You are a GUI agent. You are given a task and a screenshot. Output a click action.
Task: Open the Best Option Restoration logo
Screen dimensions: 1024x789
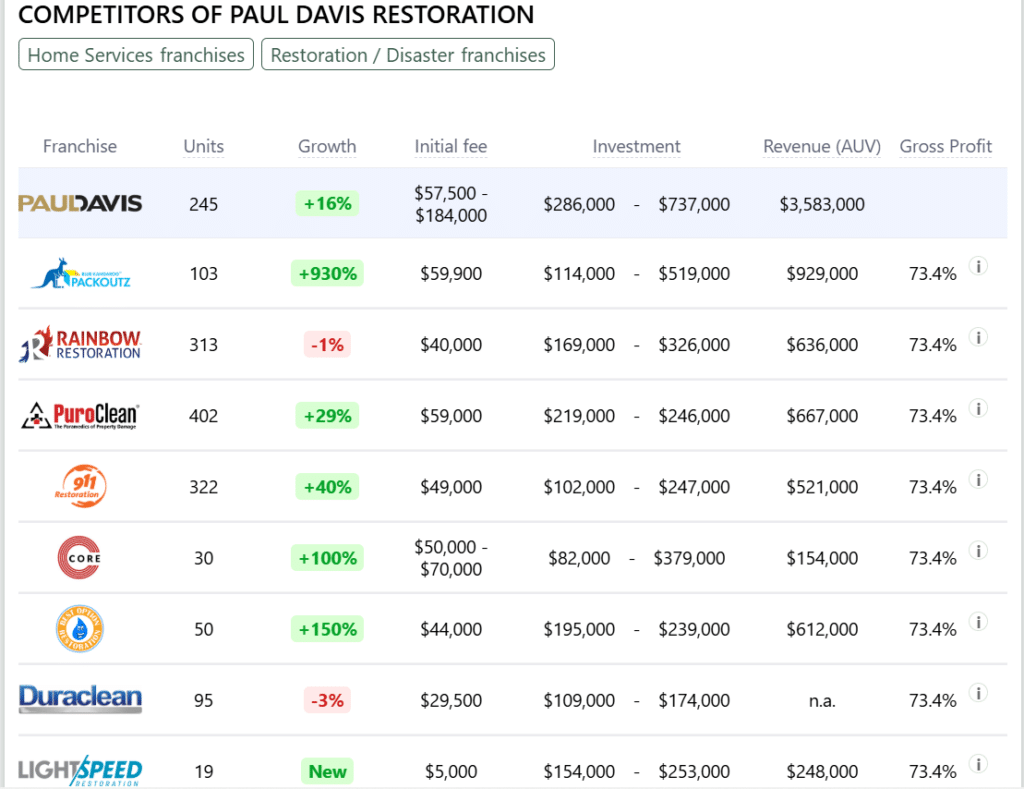pyautogui.click(x=80, y=628)
